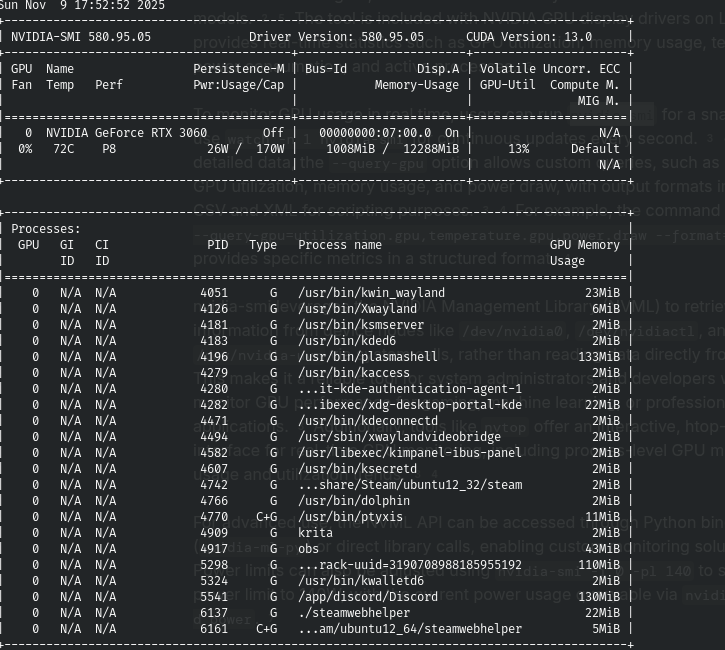Click process "/usr/bin/ksmserver"

[x=361, y=325]
